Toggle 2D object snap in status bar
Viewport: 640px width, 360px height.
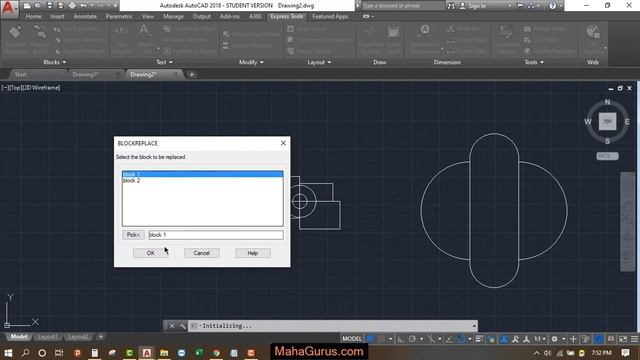461,339
